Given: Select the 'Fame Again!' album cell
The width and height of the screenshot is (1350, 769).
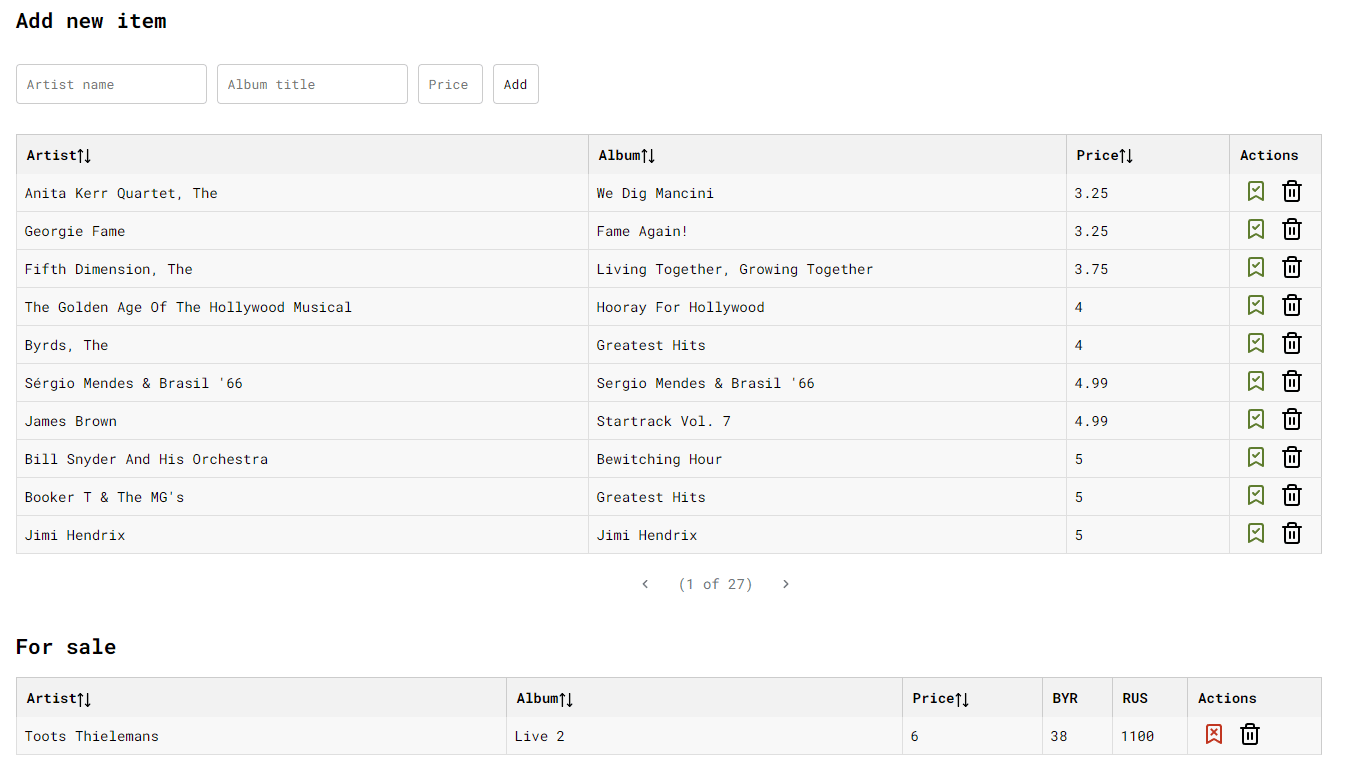Looking at the screenshot, I should (827, 231).
